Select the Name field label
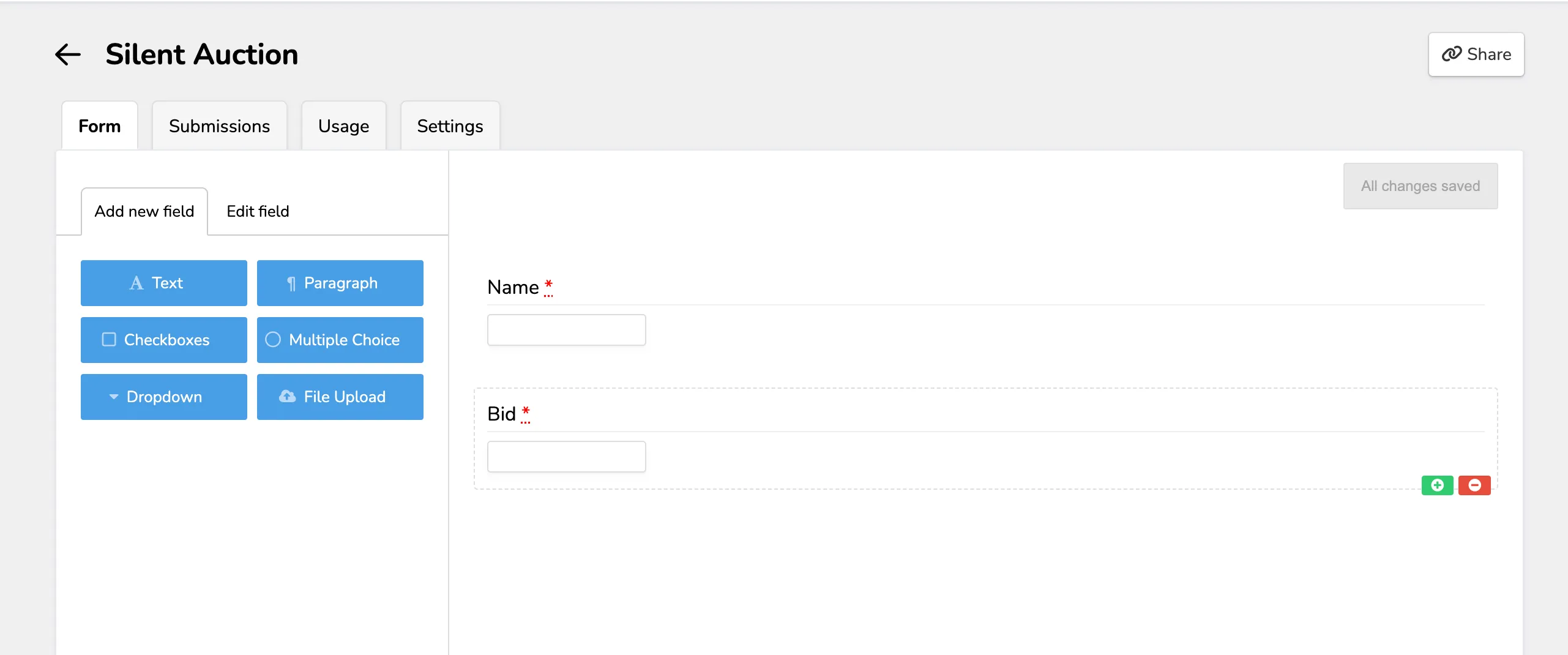 513,287
